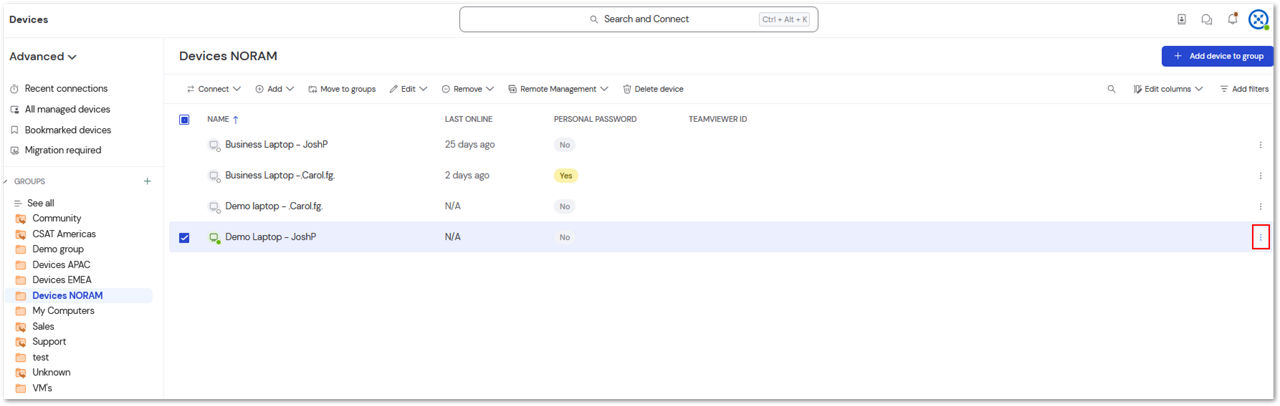Click the device icon of Demo laptop - .Carol.fg.

point(214,207)
